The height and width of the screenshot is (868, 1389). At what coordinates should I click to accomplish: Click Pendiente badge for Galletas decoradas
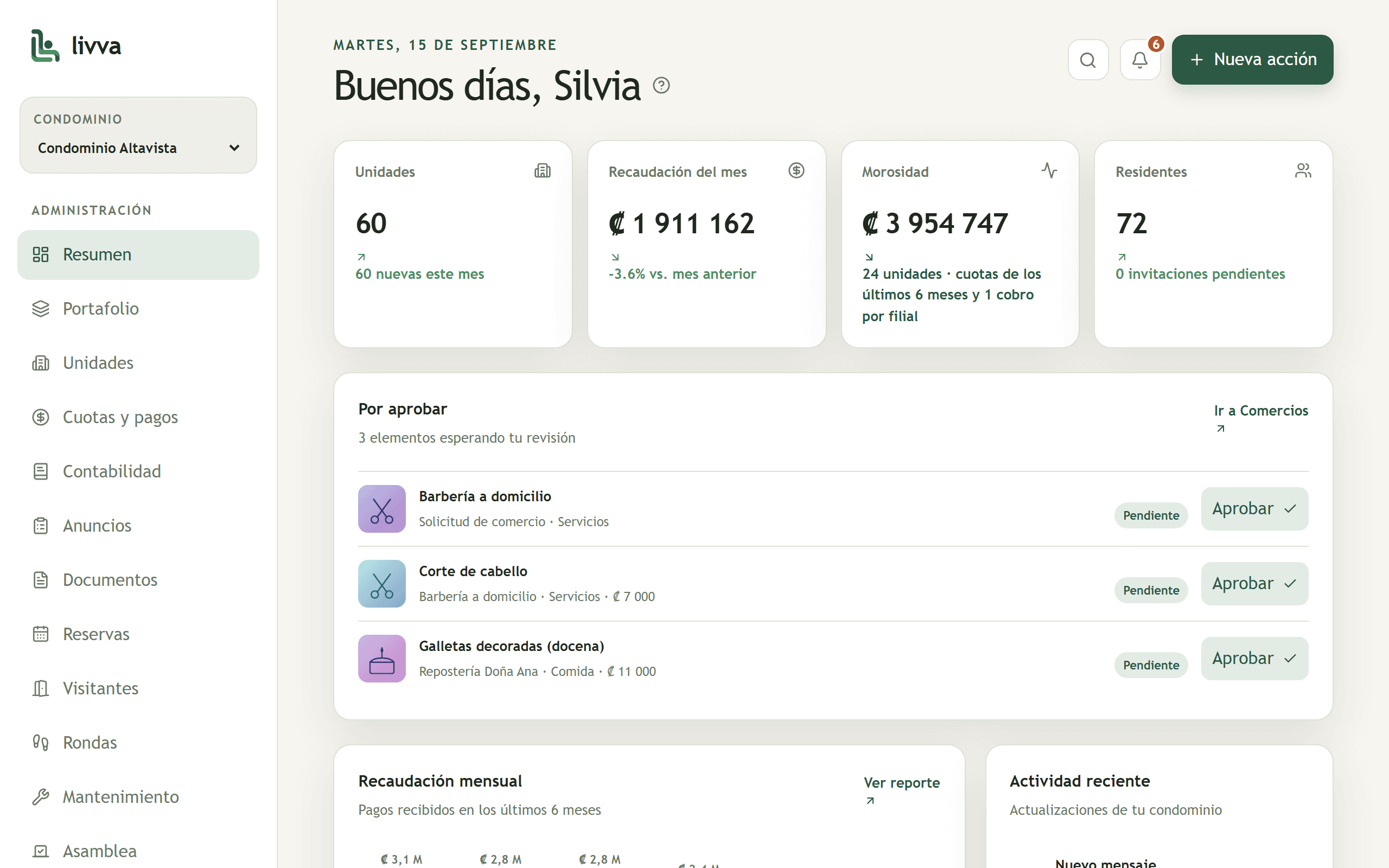[x=1151, y=665]
